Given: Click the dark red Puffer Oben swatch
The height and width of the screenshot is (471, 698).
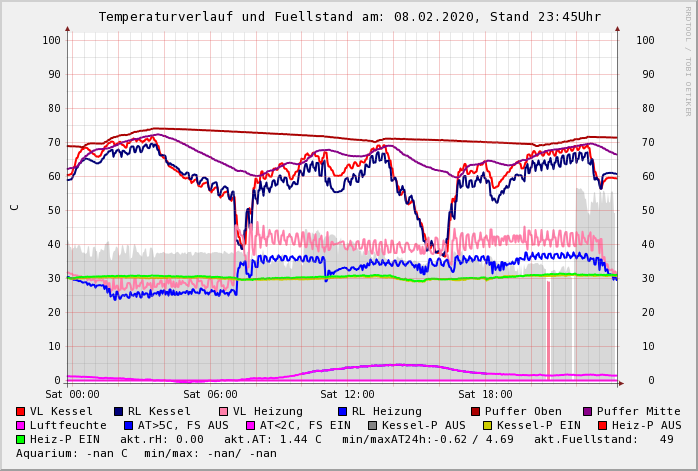Looking at the screenshot, I should pyautogui.click(x=476, y=411).
